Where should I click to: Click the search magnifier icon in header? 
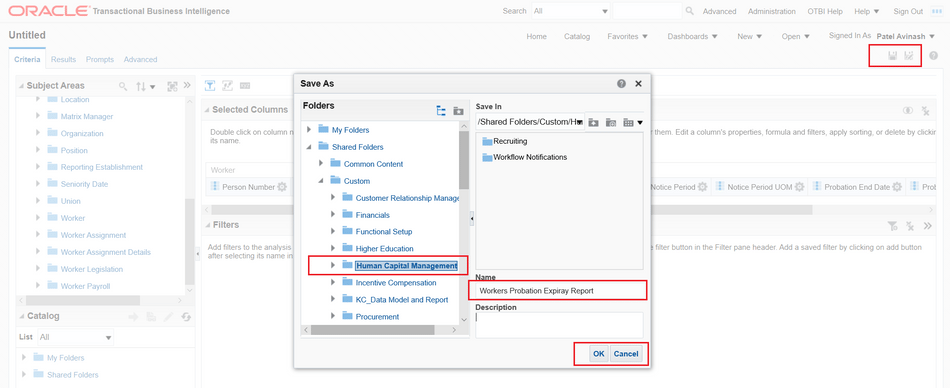click(689, 11)
